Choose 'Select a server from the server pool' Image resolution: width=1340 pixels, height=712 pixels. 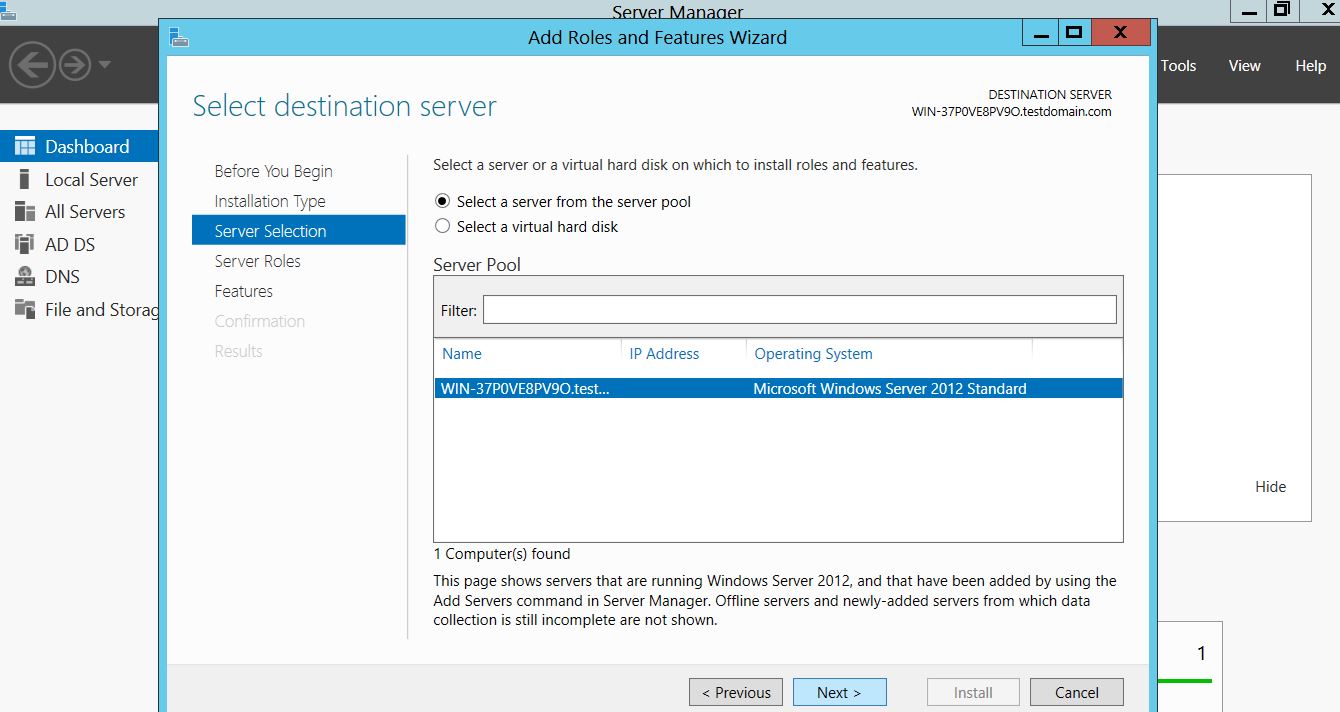(443, 202)
